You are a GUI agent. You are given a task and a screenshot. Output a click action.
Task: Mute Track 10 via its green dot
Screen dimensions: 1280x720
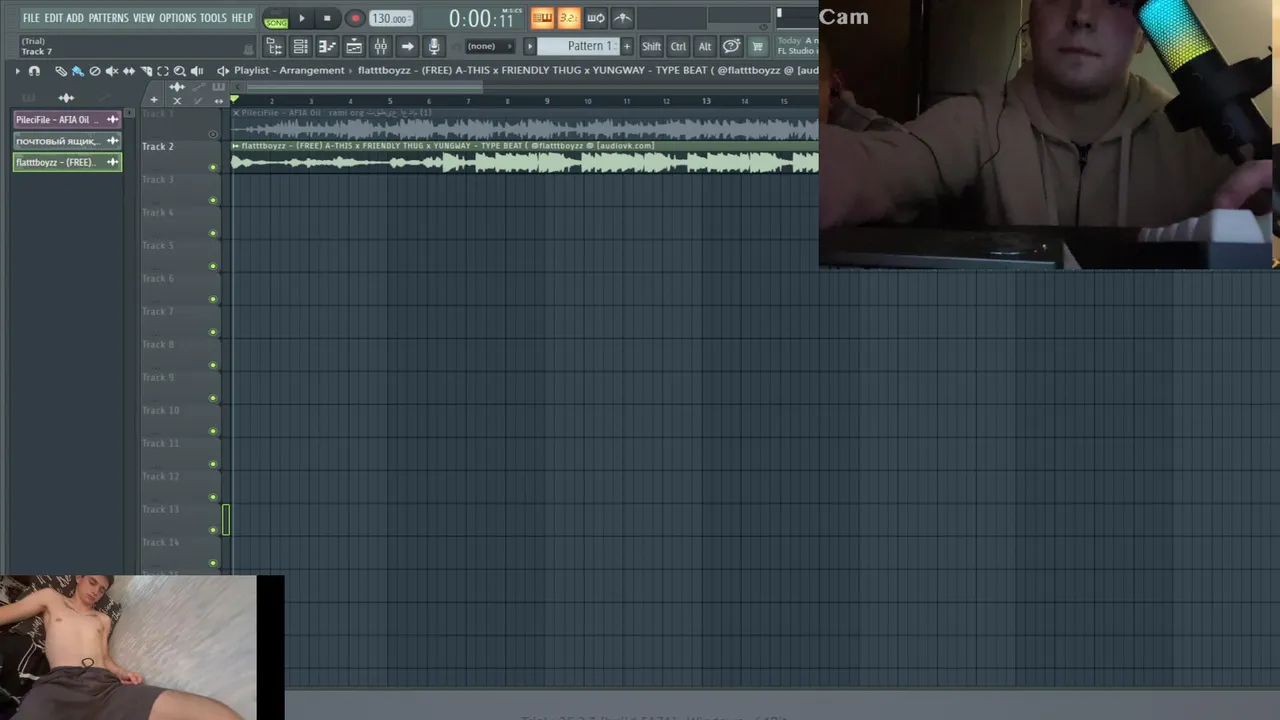(212, 431)
